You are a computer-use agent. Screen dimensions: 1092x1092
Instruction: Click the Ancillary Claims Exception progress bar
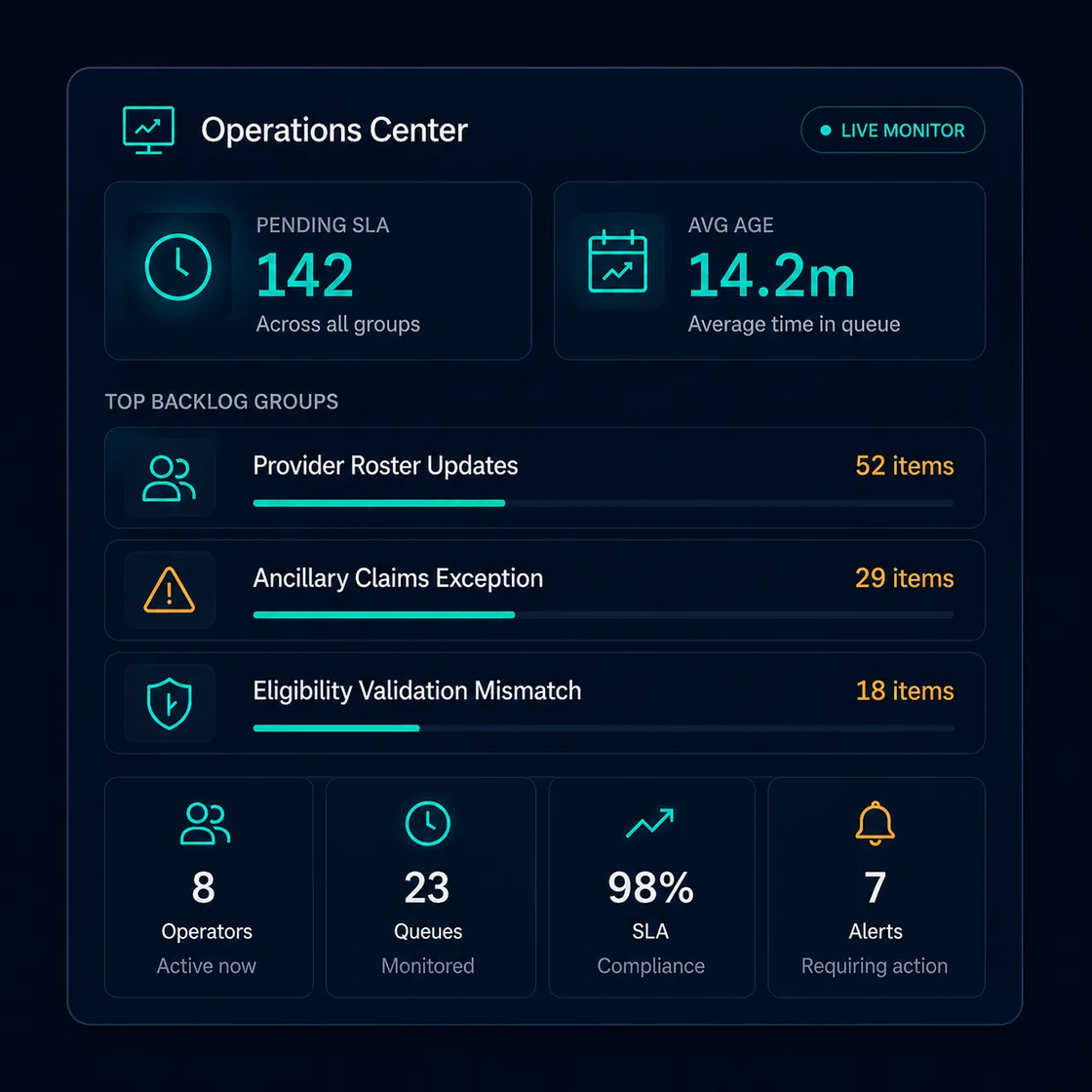604,615
